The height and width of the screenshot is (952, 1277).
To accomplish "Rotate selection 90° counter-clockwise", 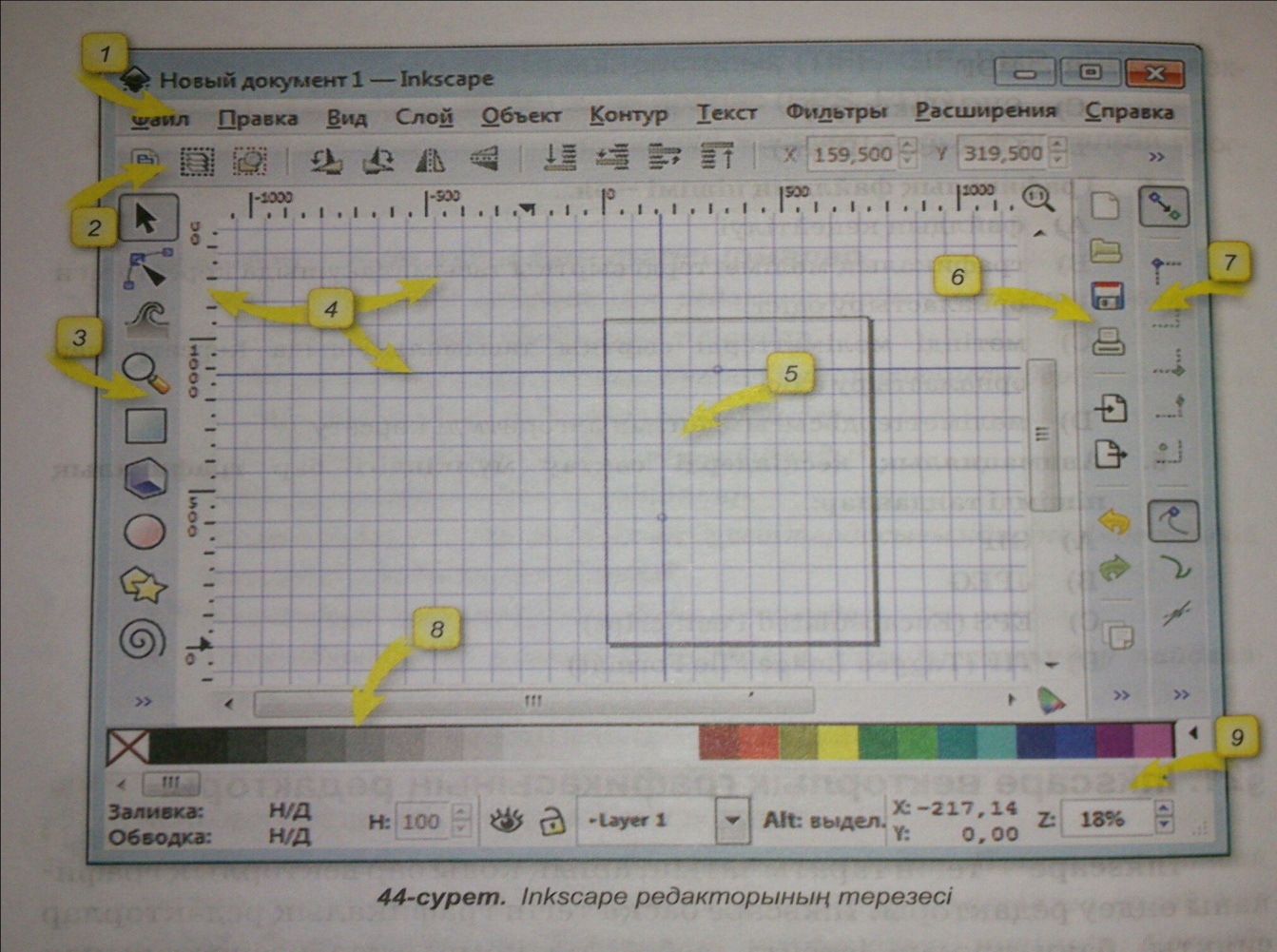I will [326, 160].
